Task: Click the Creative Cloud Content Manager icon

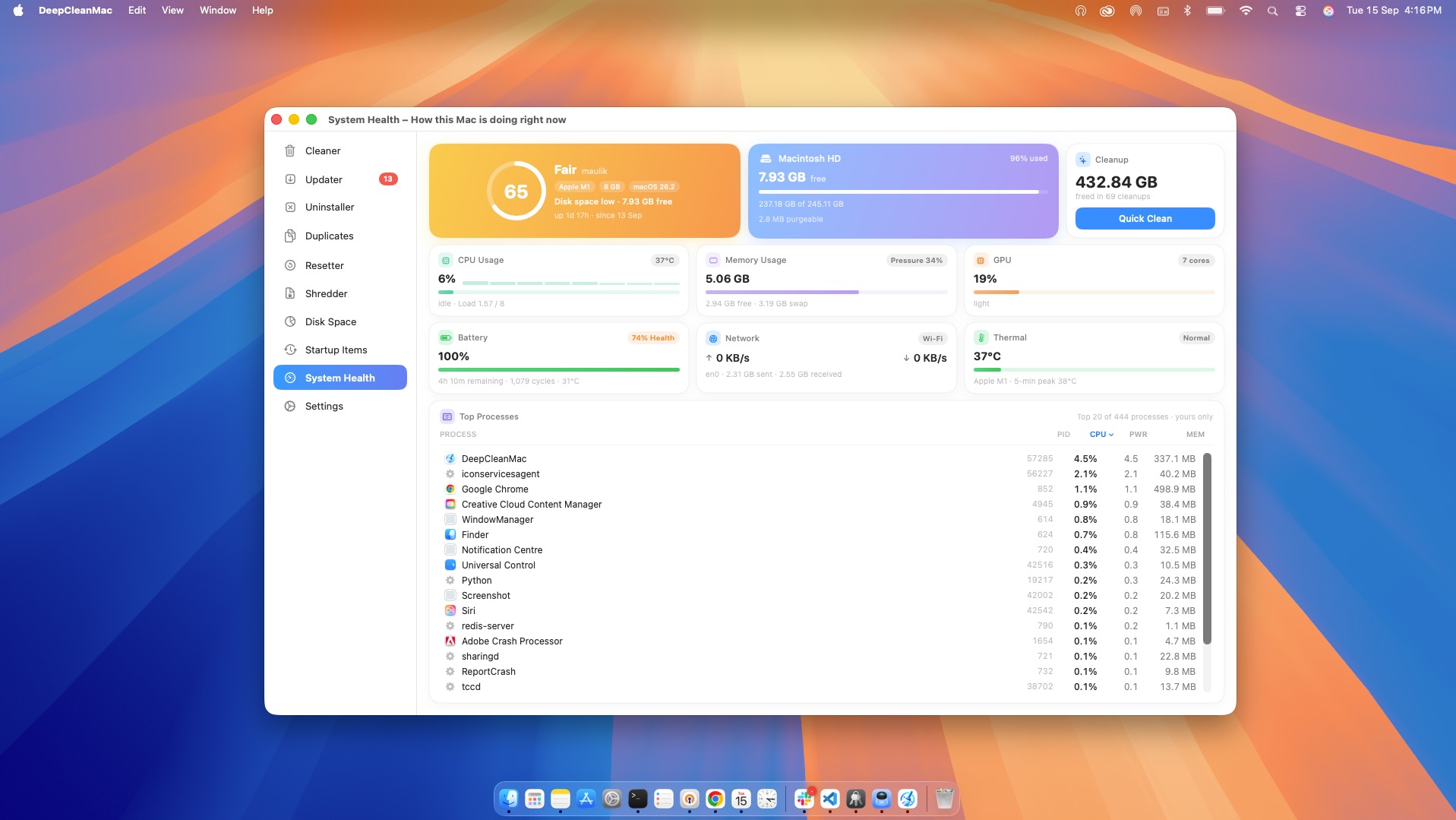Action: (x=450, y=504)
